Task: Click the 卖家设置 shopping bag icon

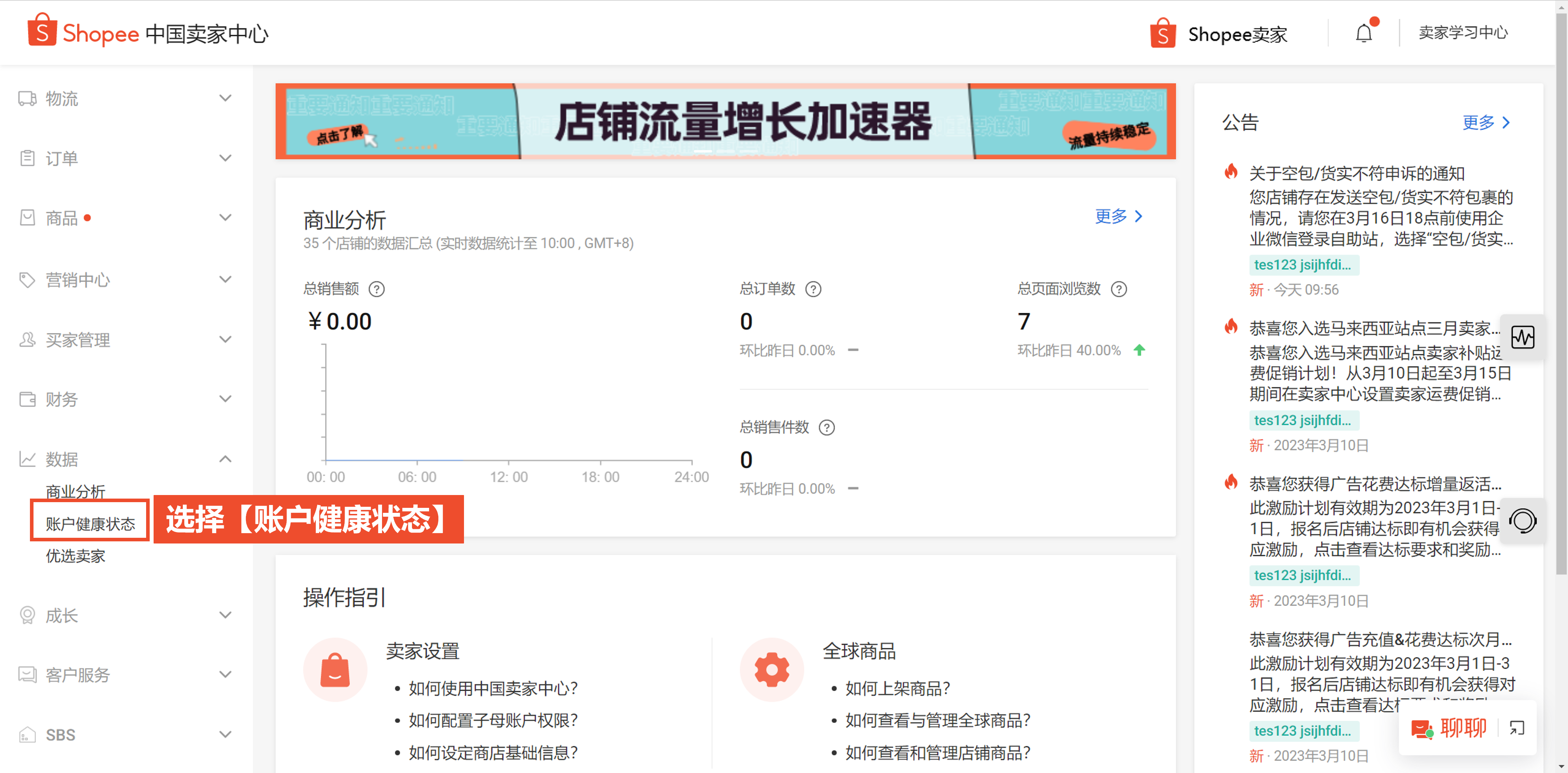Action: [x=335, y=670]
